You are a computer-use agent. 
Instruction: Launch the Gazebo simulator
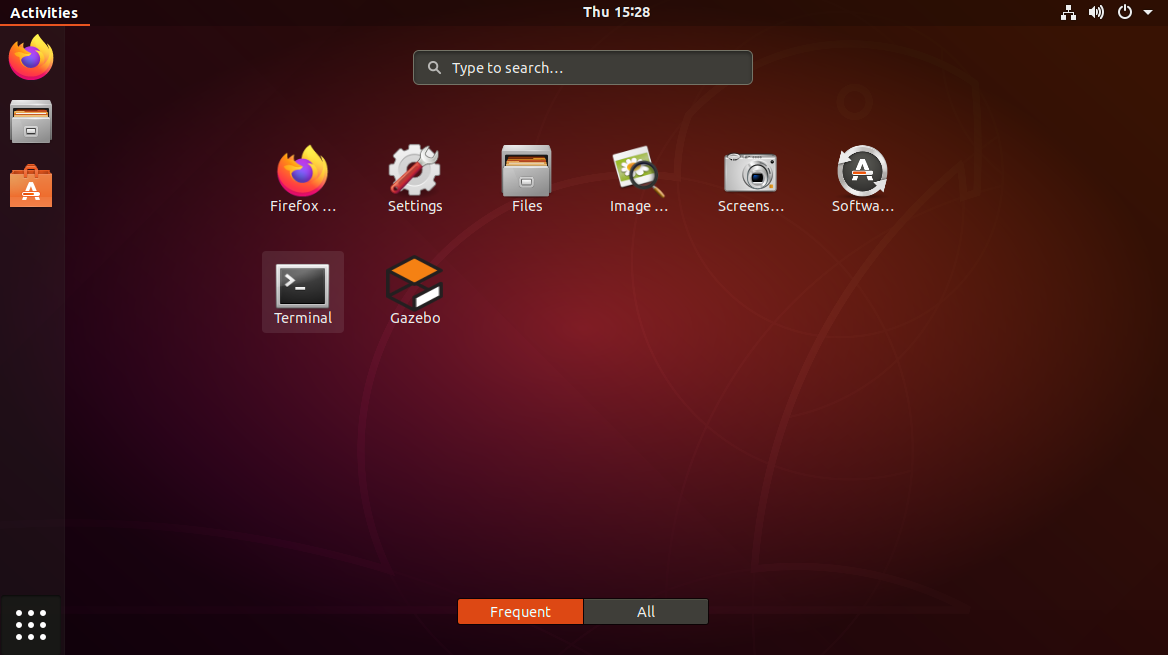(x=415, y=291)
